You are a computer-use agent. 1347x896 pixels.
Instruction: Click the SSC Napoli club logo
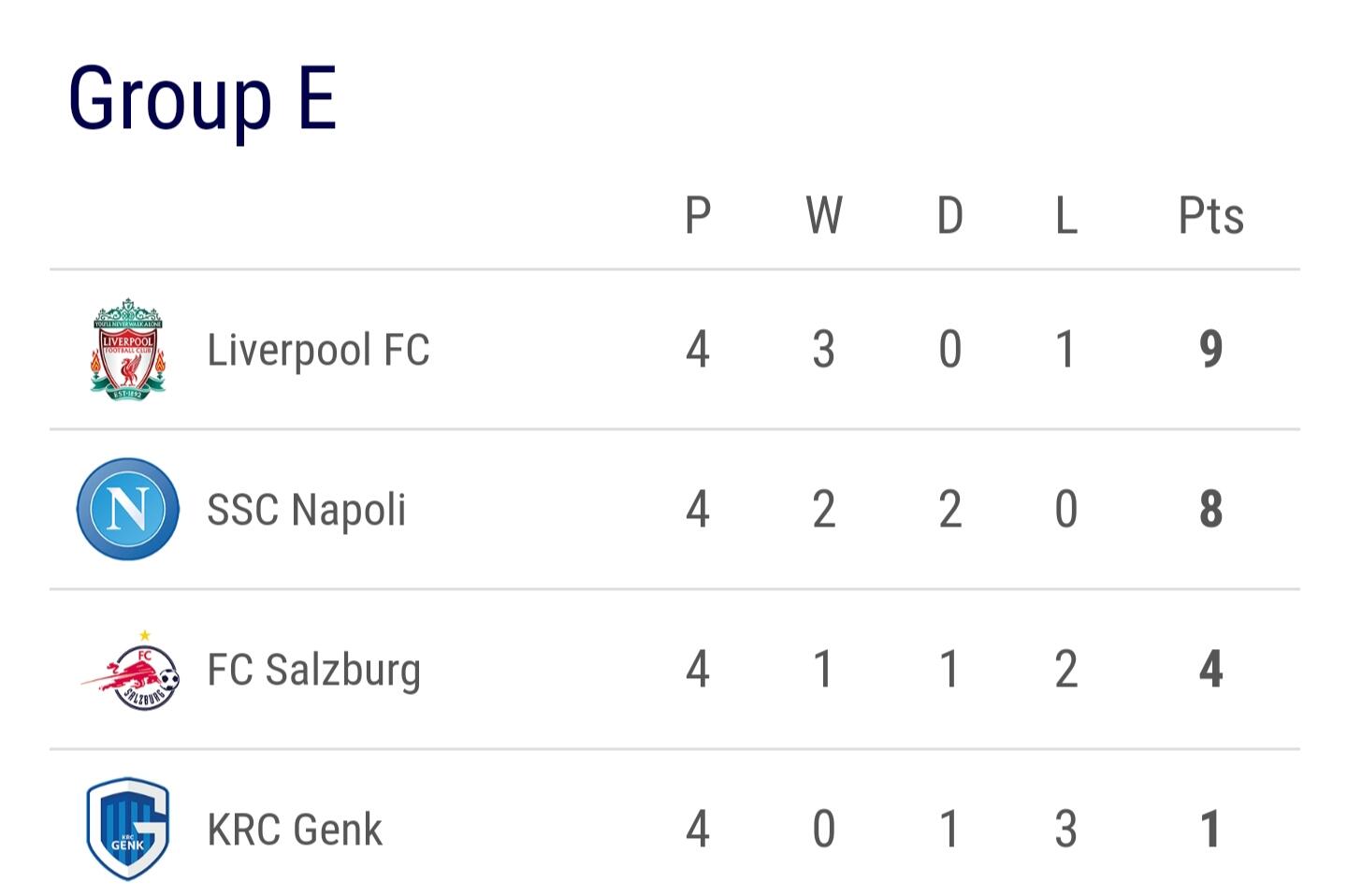[128, 509]
